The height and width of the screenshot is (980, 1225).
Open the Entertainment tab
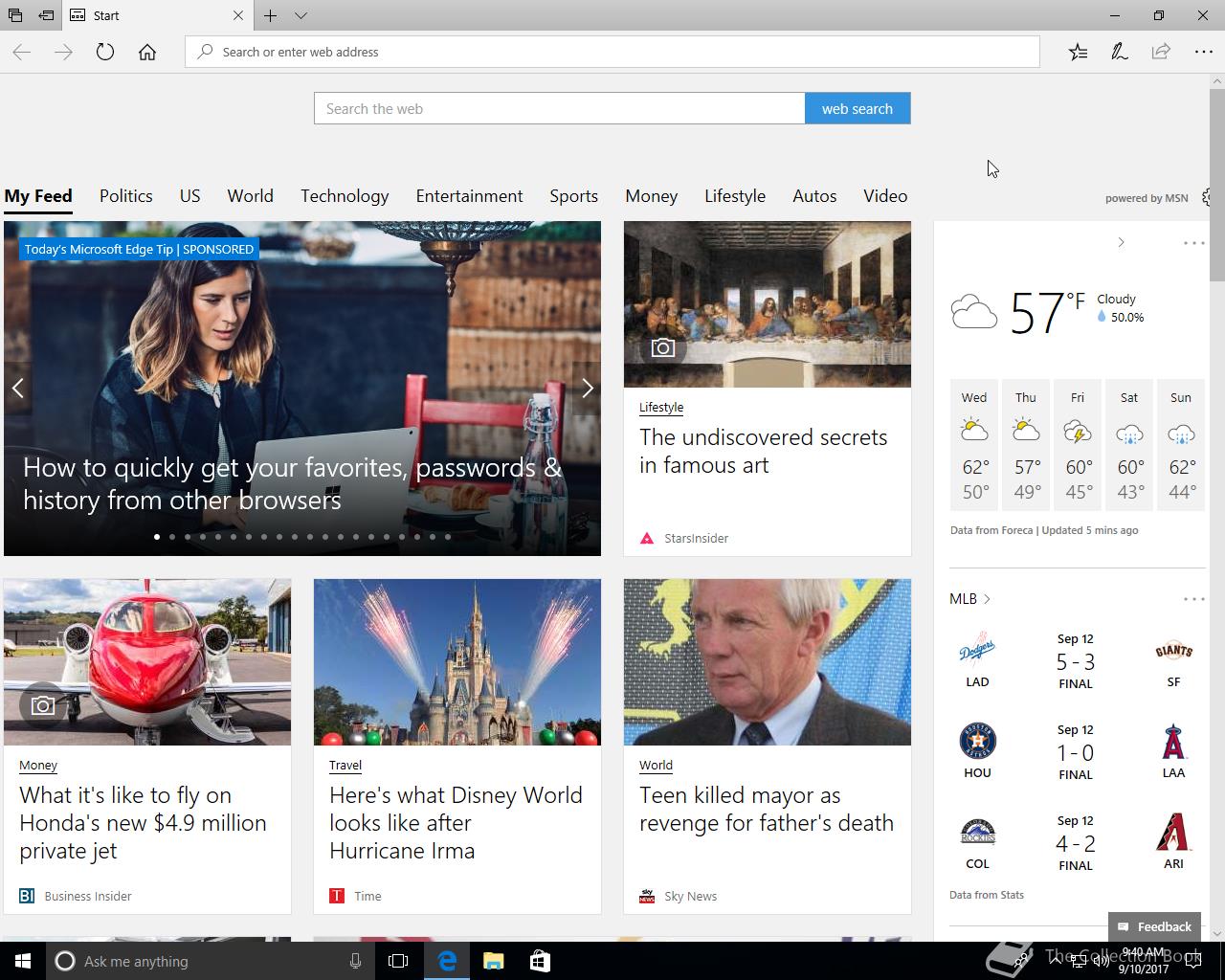pos(469,196)
